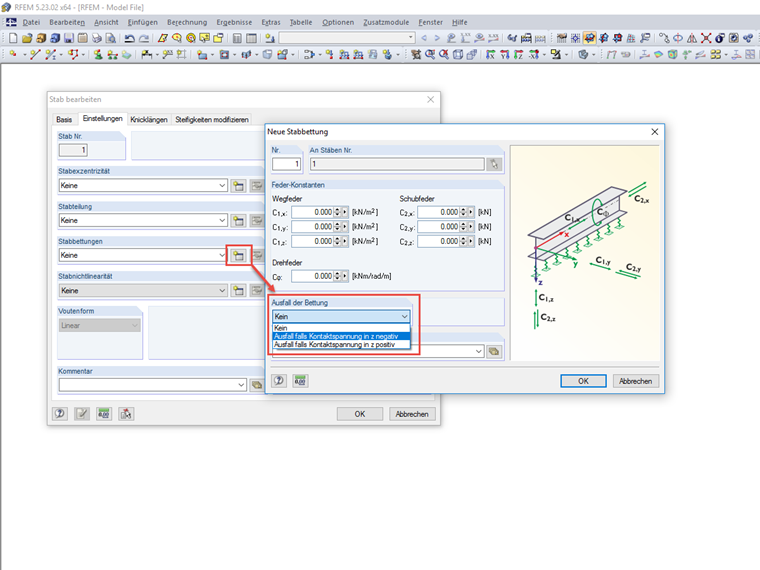Click comment icon beside Kommentar in Stab bearbeiten
The height and width of the screenshot is (570, 760).
(x=256, y=385)
